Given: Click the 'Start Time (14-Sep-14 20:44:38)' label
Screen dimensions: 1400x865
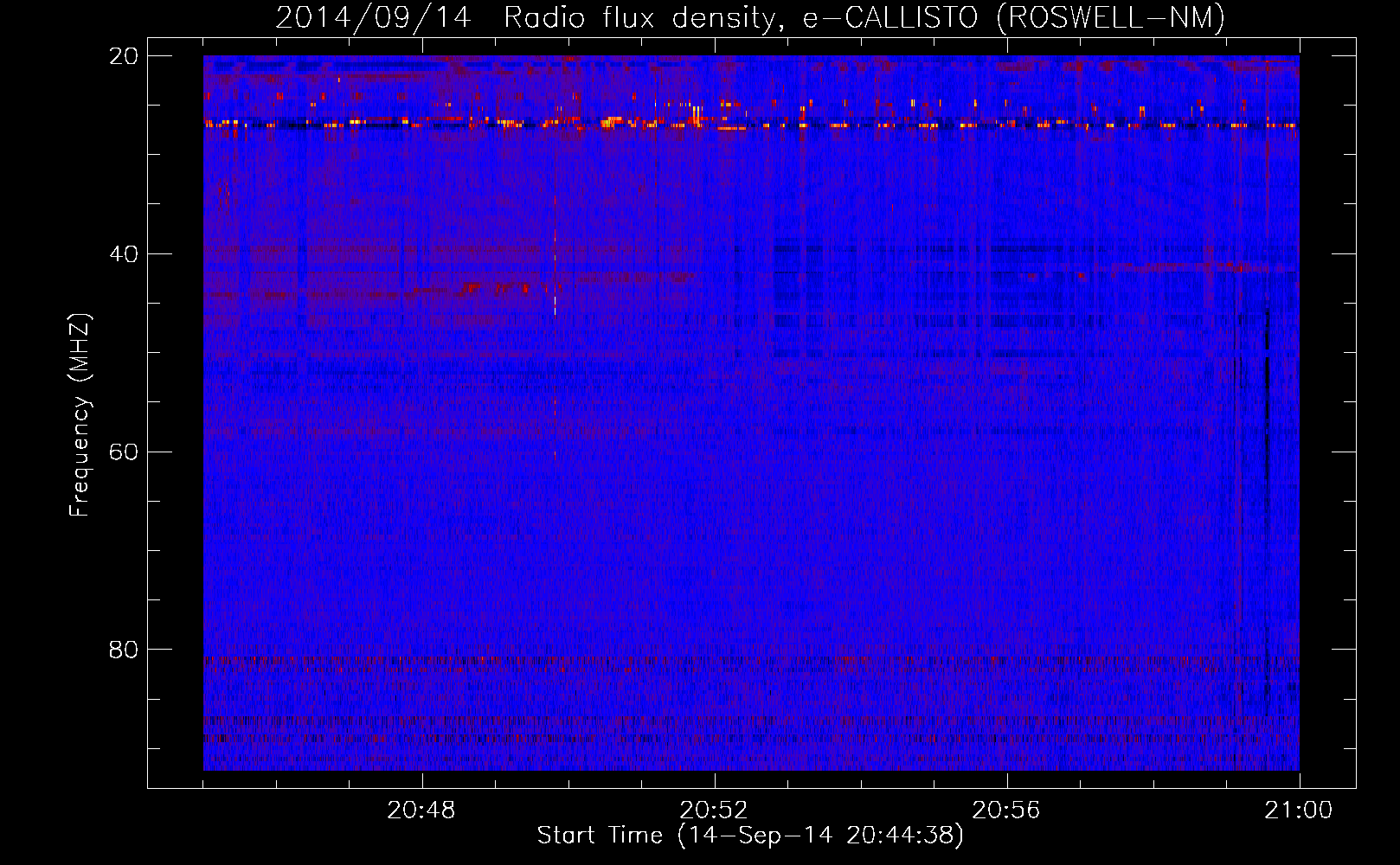Looking at the screenshot, I should pos(750,836).
